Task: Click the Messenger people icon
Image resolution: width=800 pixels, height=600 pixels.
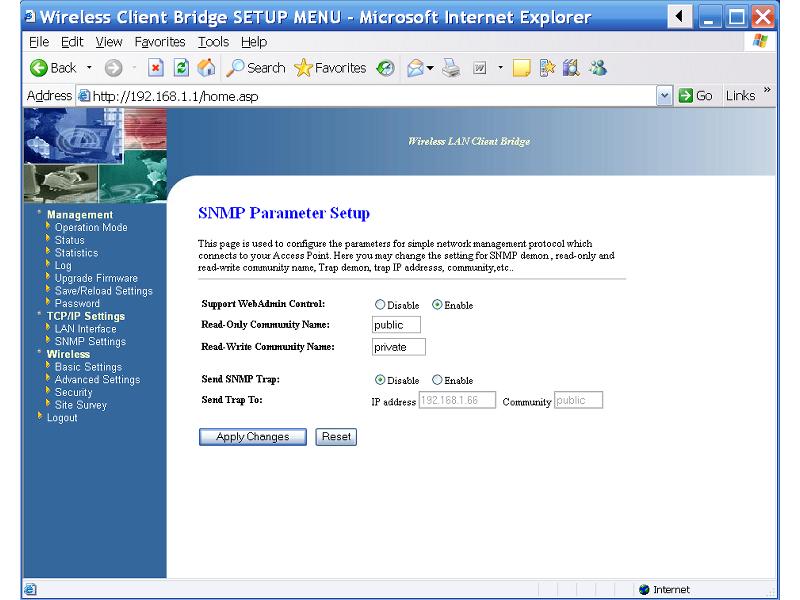Action: click(x=598, y=68)
